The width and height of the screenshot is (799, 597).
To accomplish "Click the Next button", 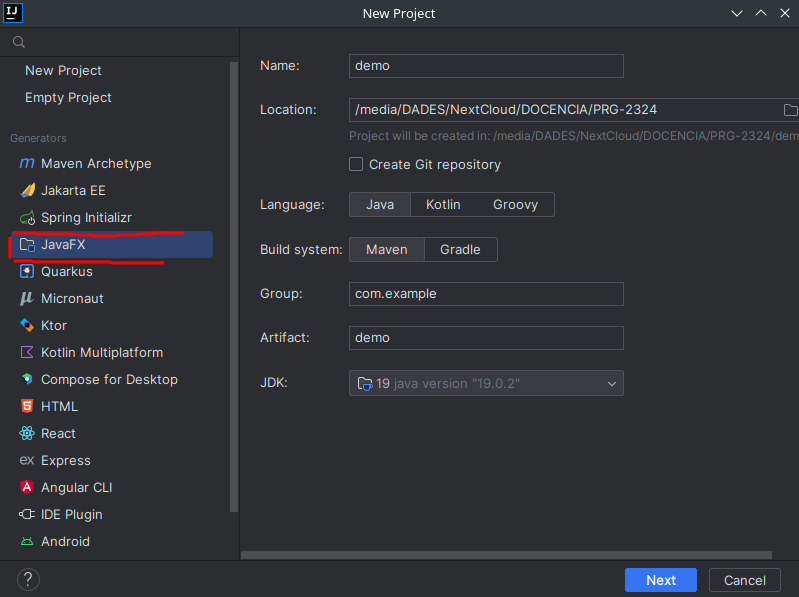I will tap(661, 580).
